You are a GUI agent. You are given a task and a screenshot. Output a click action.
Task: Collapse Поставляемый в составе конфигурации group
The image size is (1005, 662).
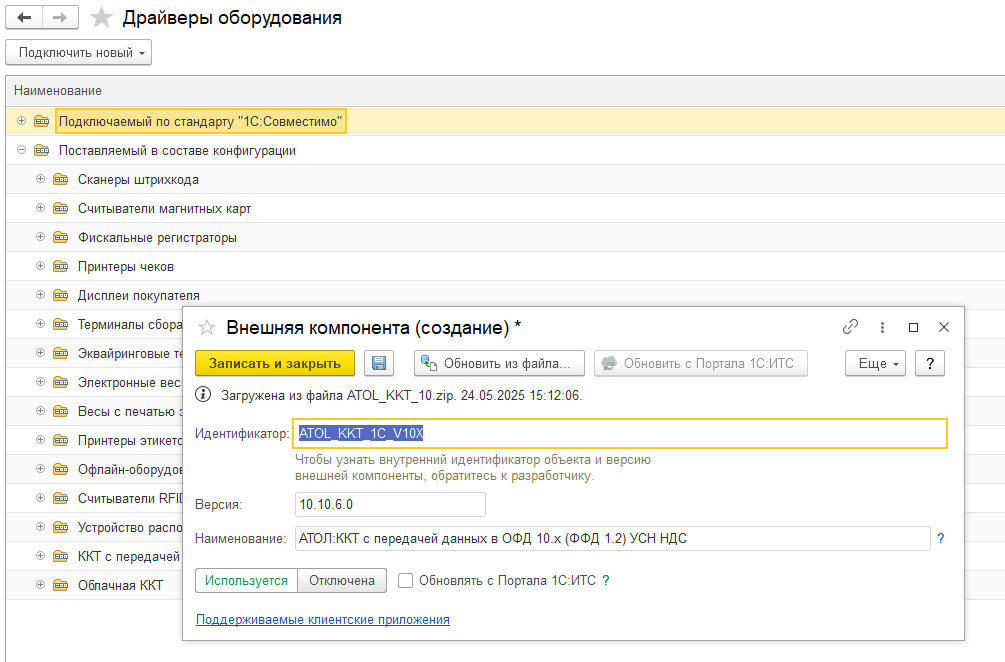click(x=22, y=151)
